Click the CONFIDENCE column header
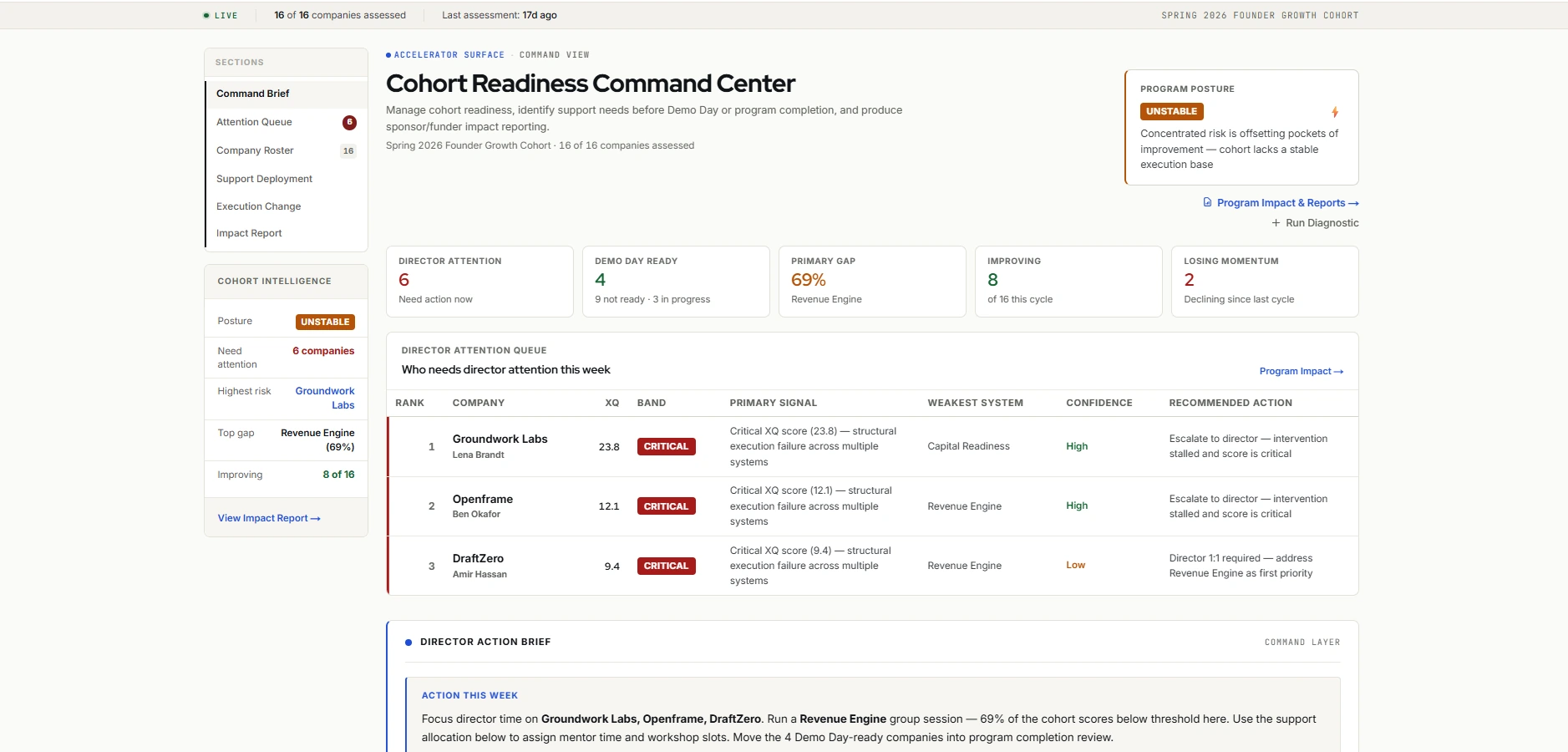This screenshot has height=752, width=1568. pyautogui.click(x=1099, y=403)
